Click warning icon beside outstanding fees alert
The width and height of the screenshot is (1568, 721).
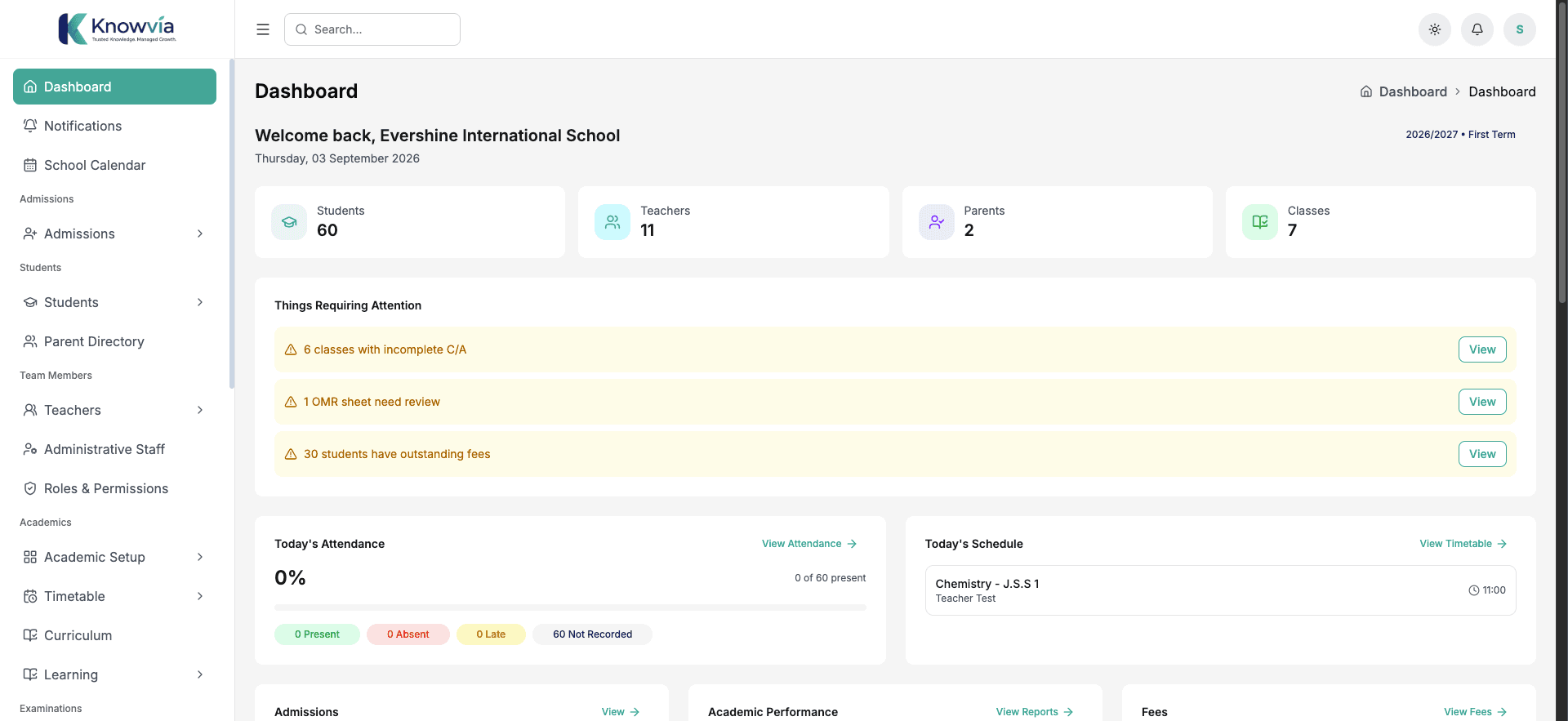click(291, 454)
